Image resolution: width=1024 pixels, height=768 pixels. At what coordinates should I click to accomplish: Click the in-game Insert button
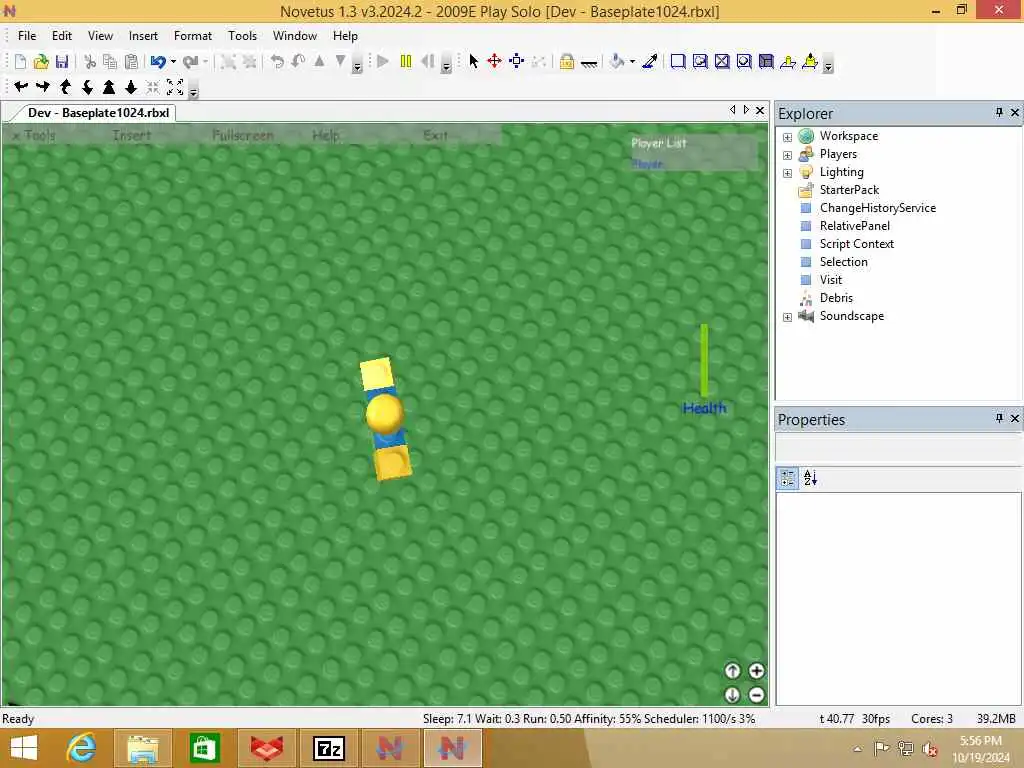131,135
